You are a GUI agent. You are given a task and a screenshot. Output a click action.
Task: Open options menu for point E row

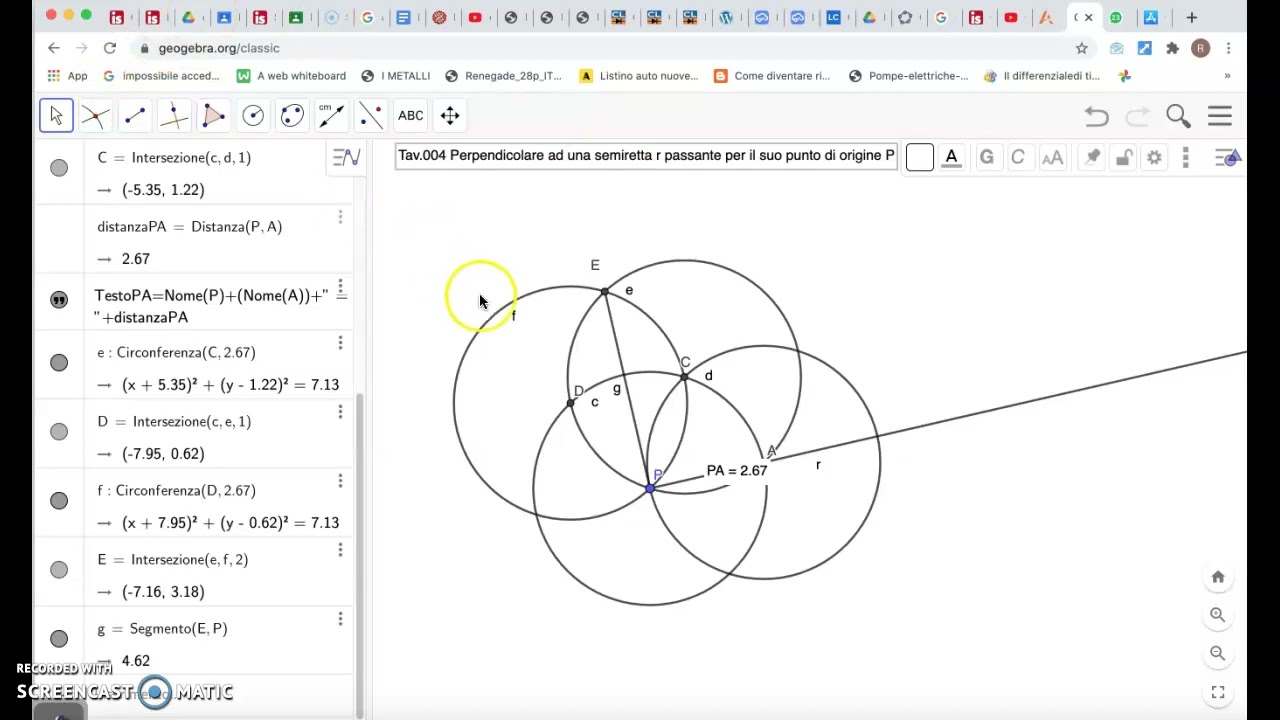[x=340, y=550]
